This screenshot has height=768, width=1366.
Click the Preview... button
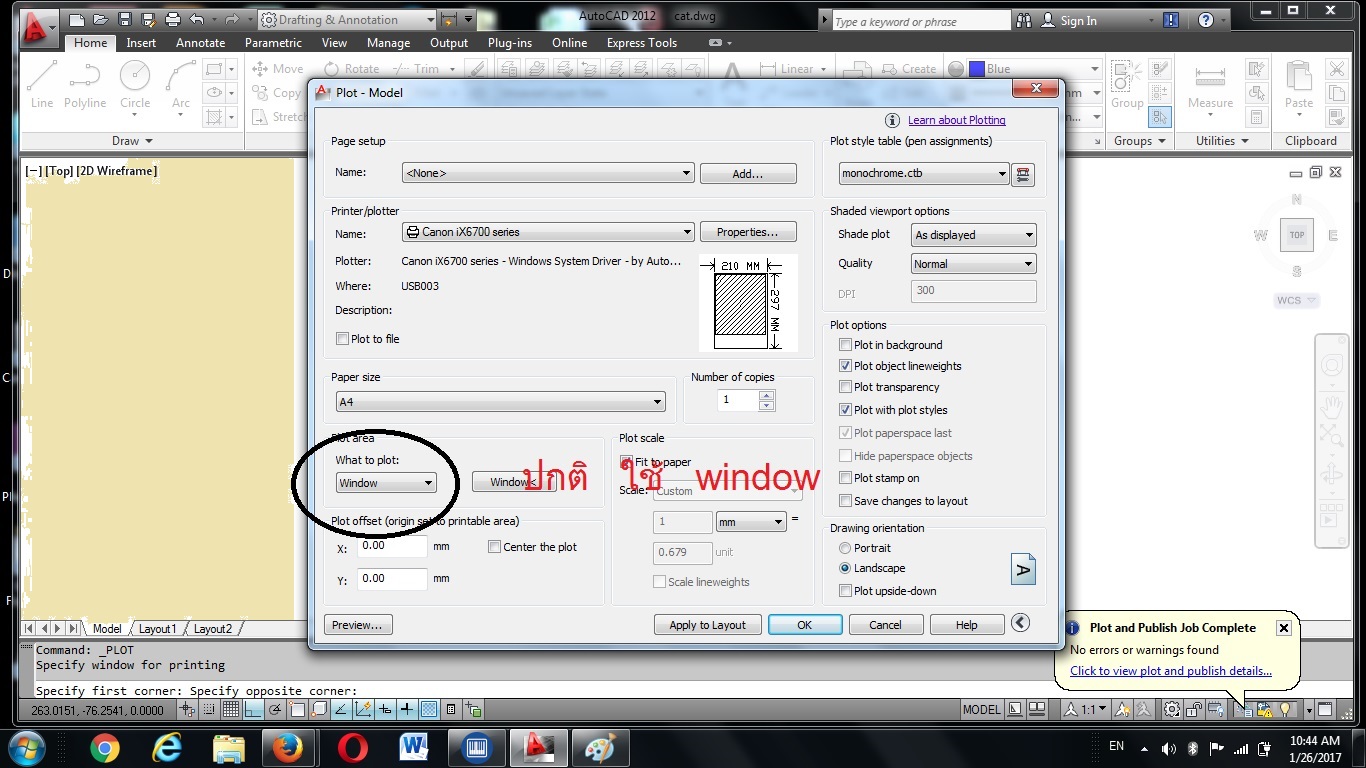point(358,625)
